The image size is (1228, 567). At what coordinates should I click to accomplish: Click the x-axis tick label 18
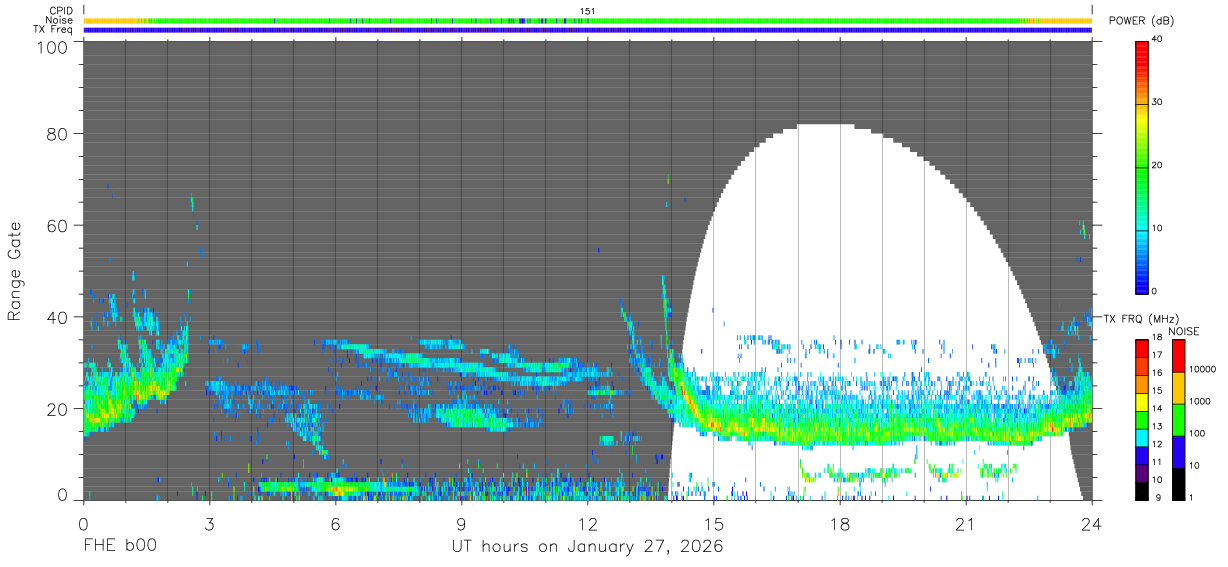pos(839,523)
